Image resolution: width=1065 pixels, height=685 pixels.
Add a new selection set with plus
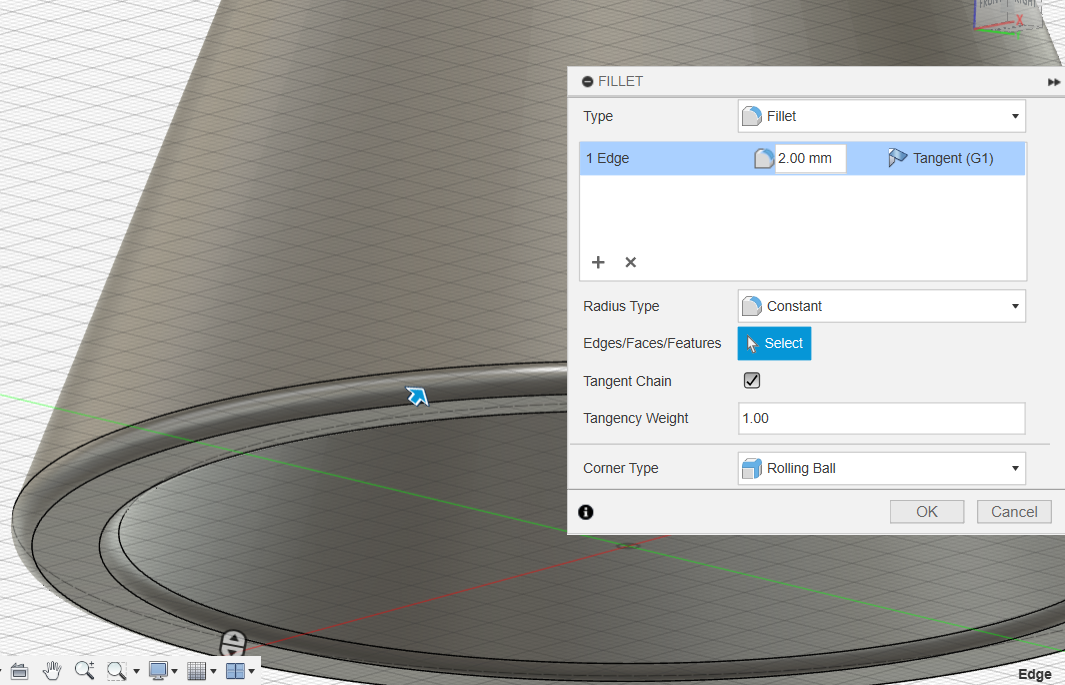[598, 262]
